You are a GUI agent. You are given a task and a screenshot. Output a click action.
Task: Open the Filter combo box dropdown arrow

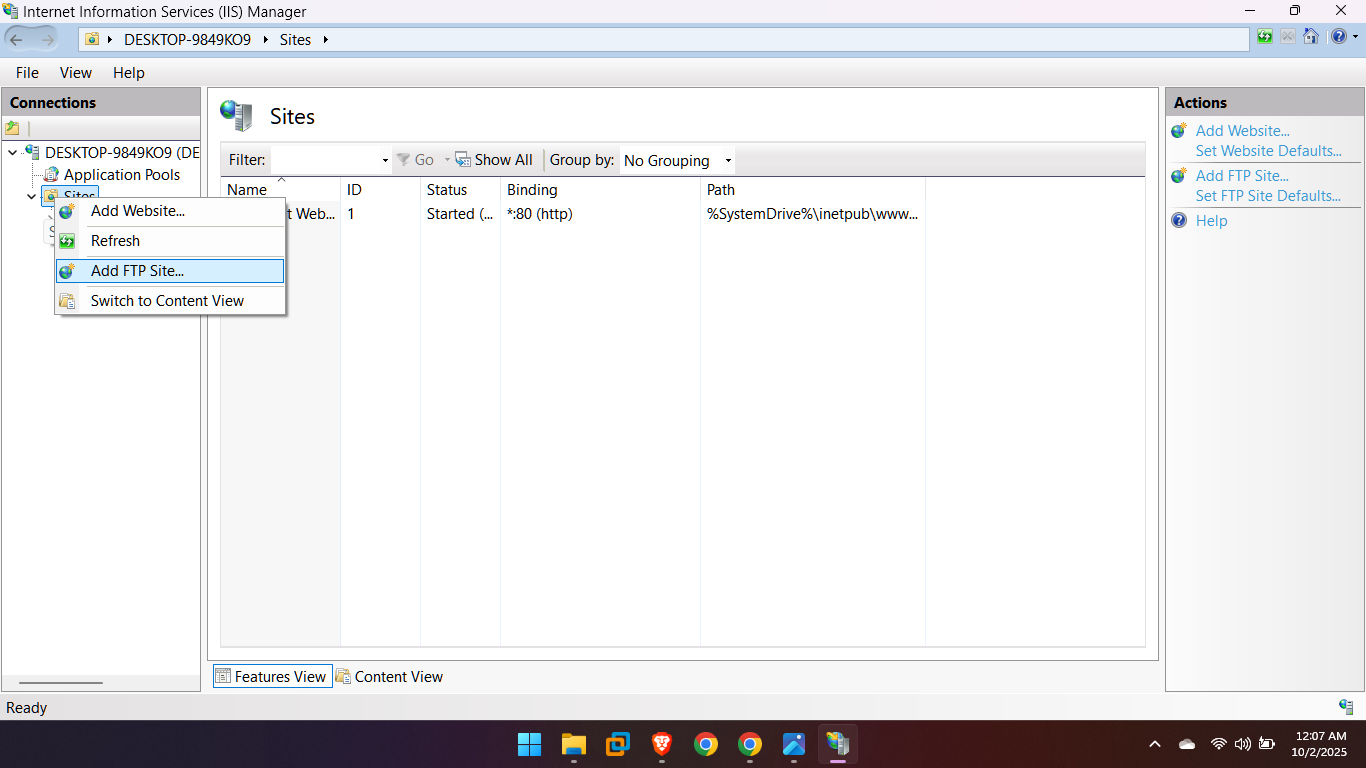[385, 161]
